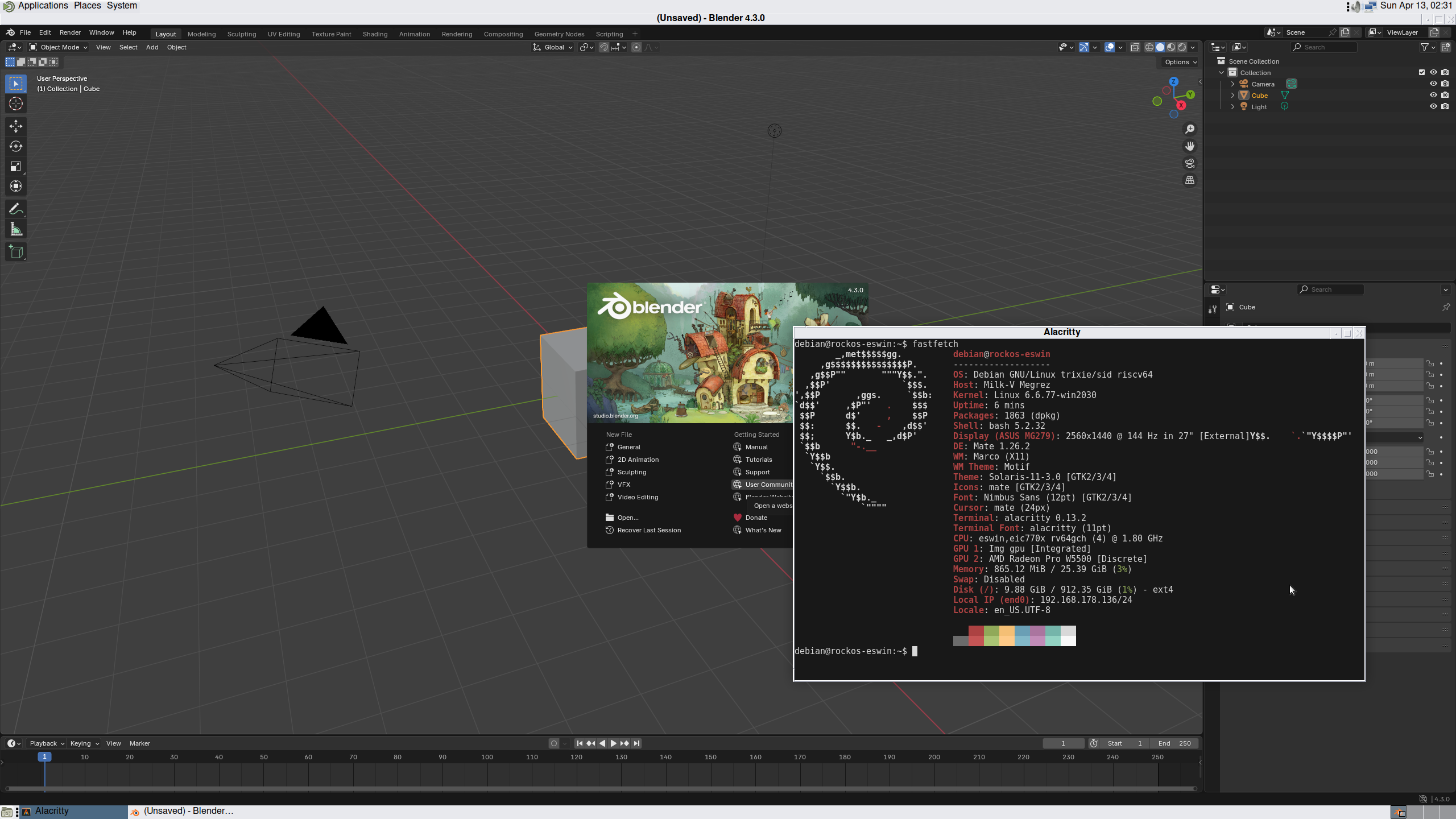Disable Cube in renders camera icon
This screenshot has width=1456, height=819.
[x=1445, y=95]
